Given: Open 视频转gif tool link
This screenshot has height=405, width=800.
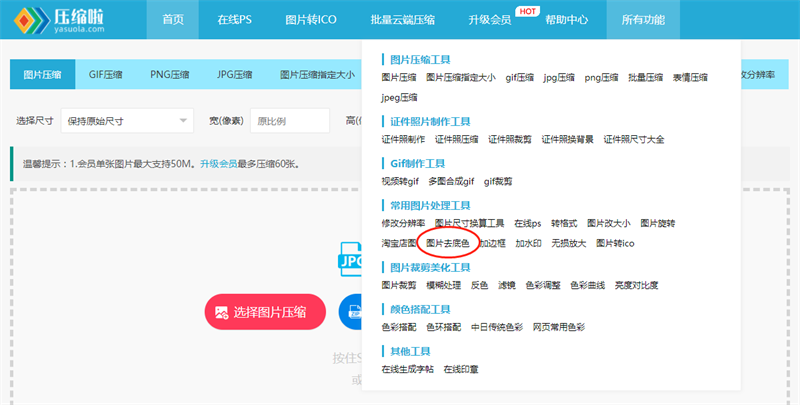Looking at the screenshot, I should pyautogui.click(x=400, y=181).
